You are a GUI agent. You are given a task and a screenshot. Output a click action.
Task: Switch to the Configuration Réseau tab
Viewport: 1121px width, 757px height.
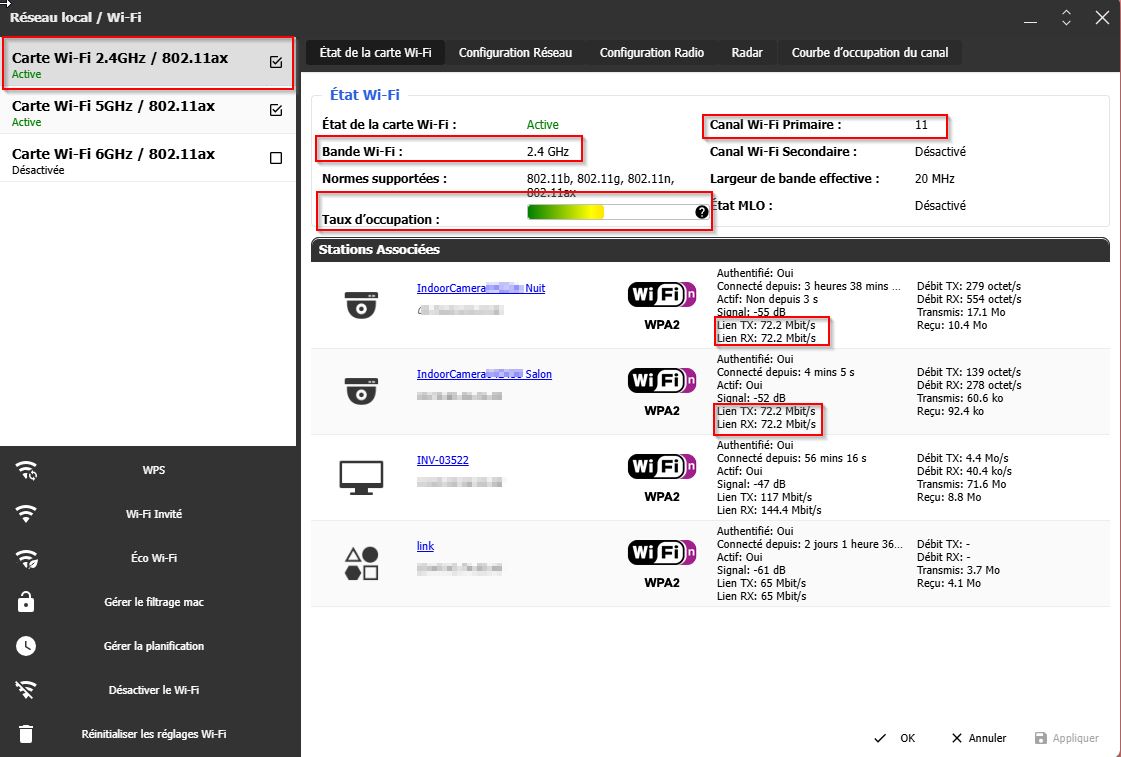coord(515,53)
